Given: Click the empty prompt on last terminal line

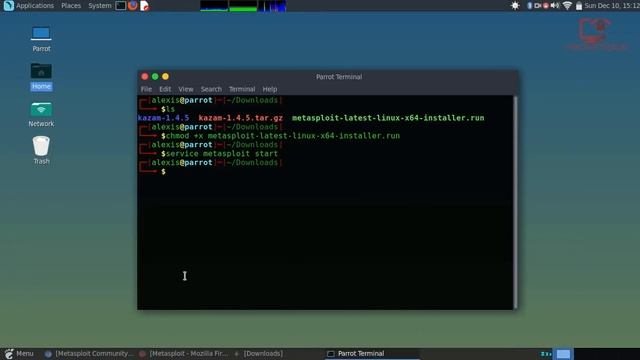Looking at the screenshot, I should 163,172.
